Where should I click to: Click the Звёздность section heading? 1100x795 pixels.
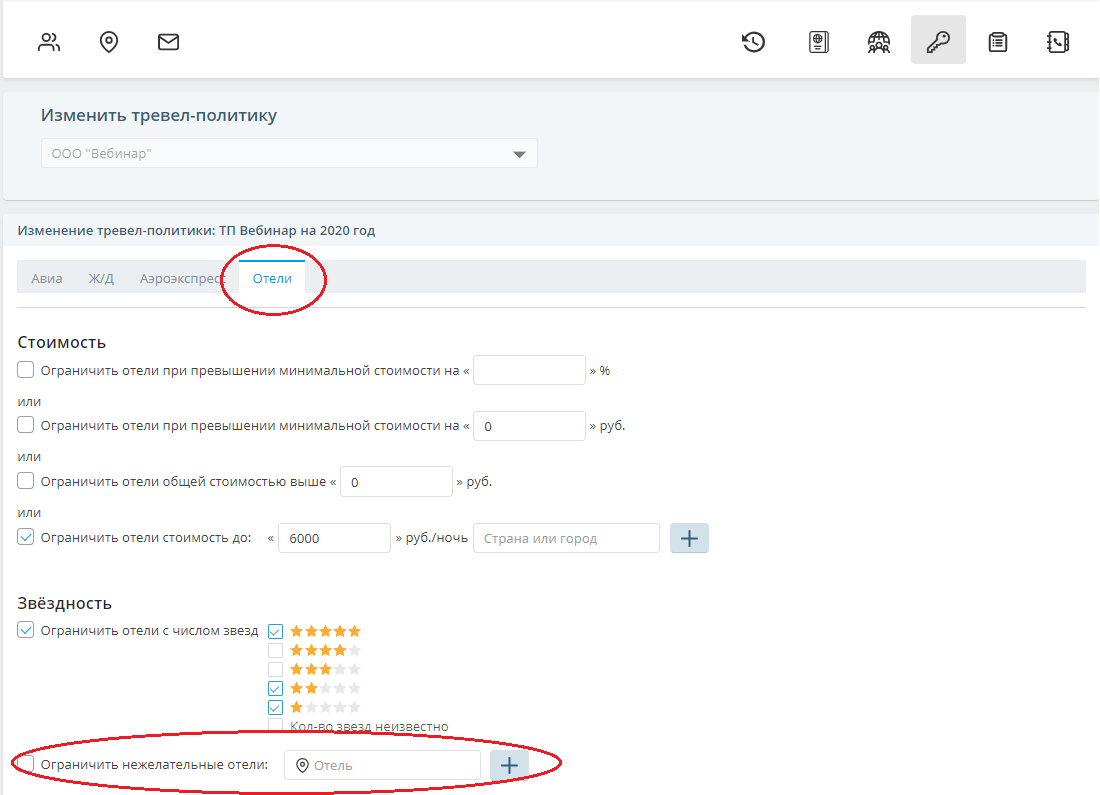click(x=65, y=603)
